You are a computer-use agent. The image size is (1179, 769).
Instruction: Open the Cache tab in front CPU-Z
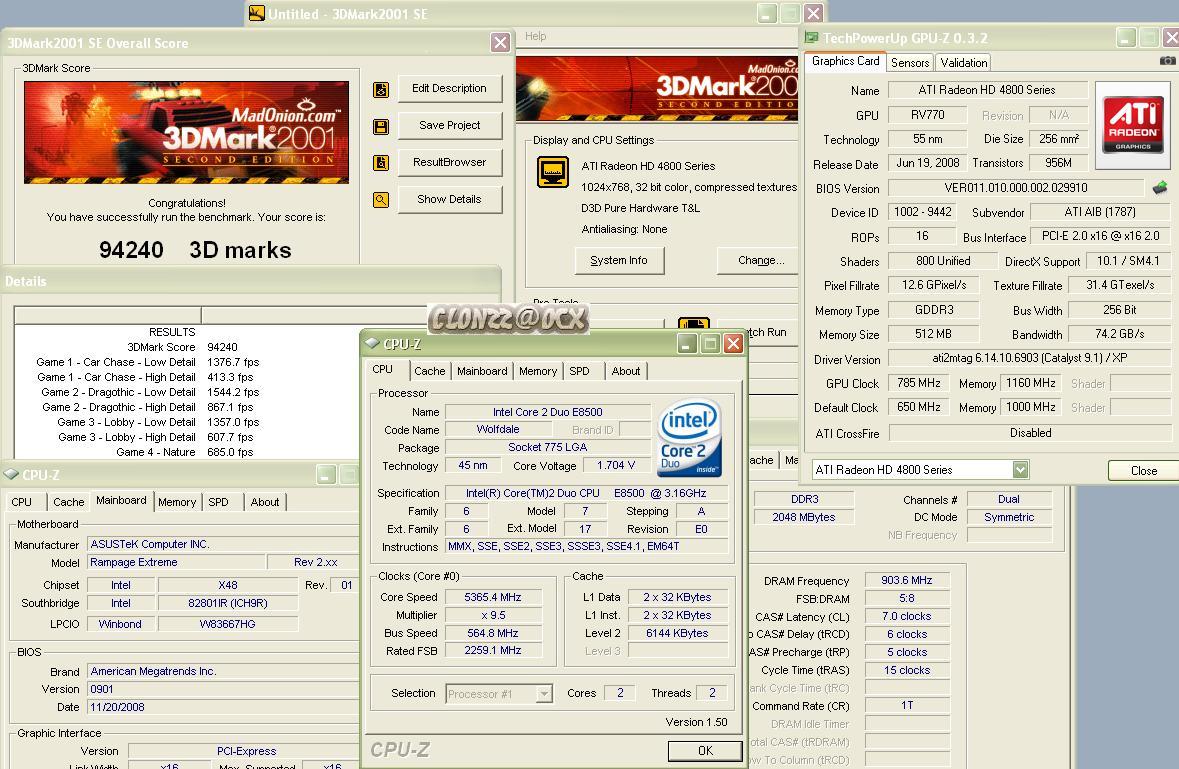429,371
